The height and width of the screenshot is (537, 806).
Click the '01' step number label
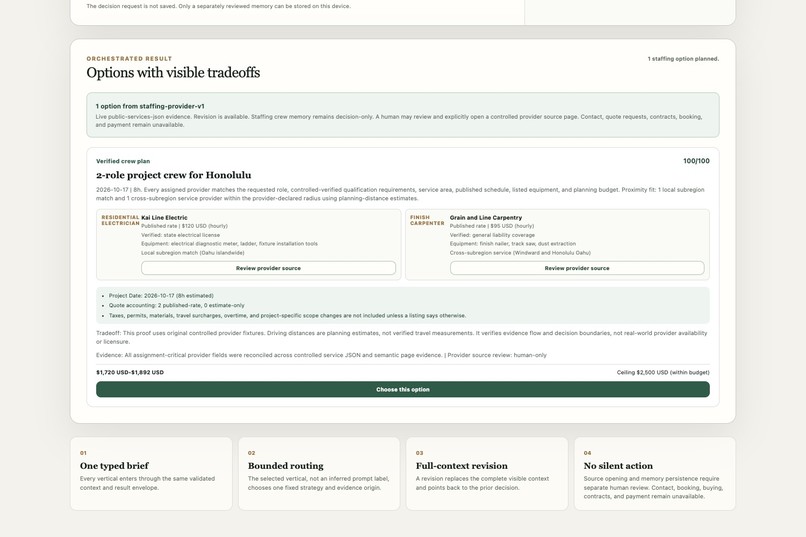coord(83,453)
